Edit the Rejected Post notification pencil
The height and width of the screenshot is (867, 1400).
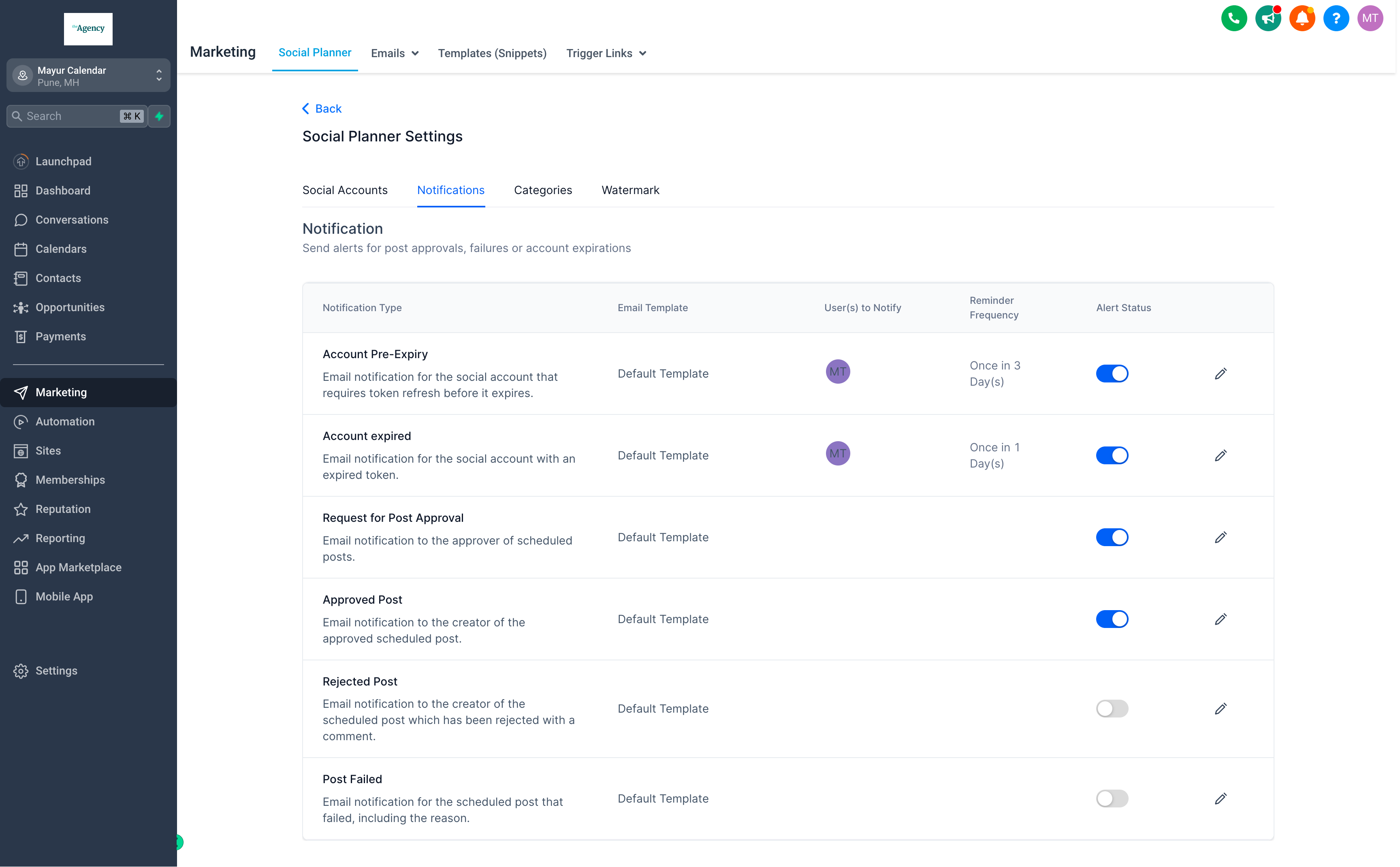(x=1221, y=709)
